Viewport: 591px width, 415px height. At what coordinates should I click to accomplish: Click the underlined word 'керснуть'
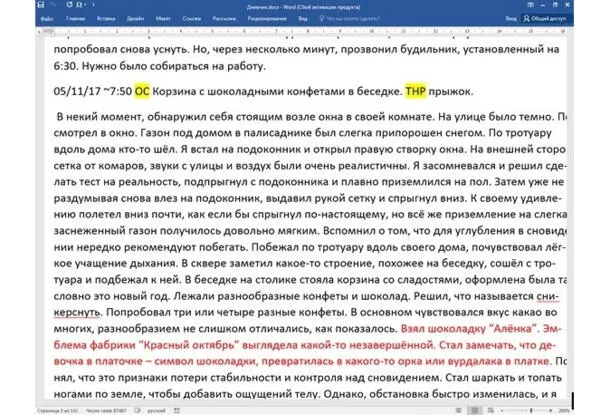click(77, 312)
